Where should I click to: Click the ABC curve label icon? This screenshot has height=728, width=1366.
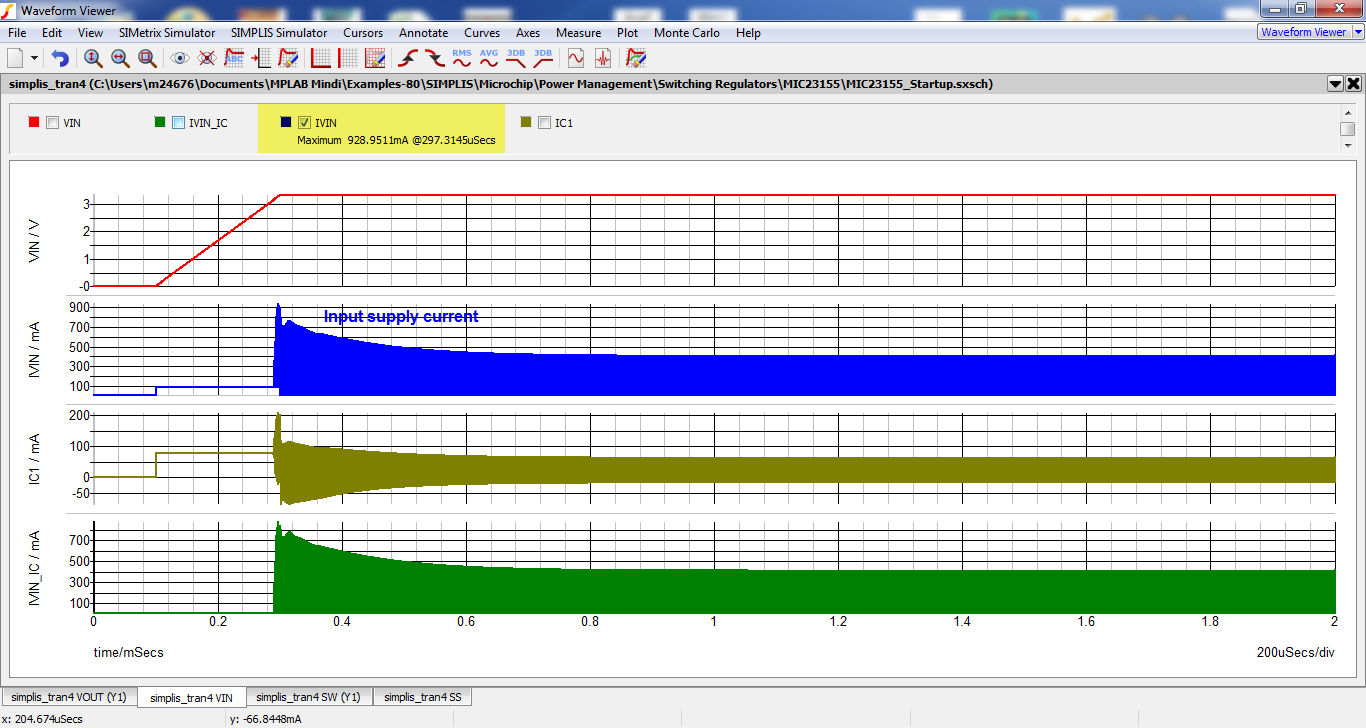point(234,58)
